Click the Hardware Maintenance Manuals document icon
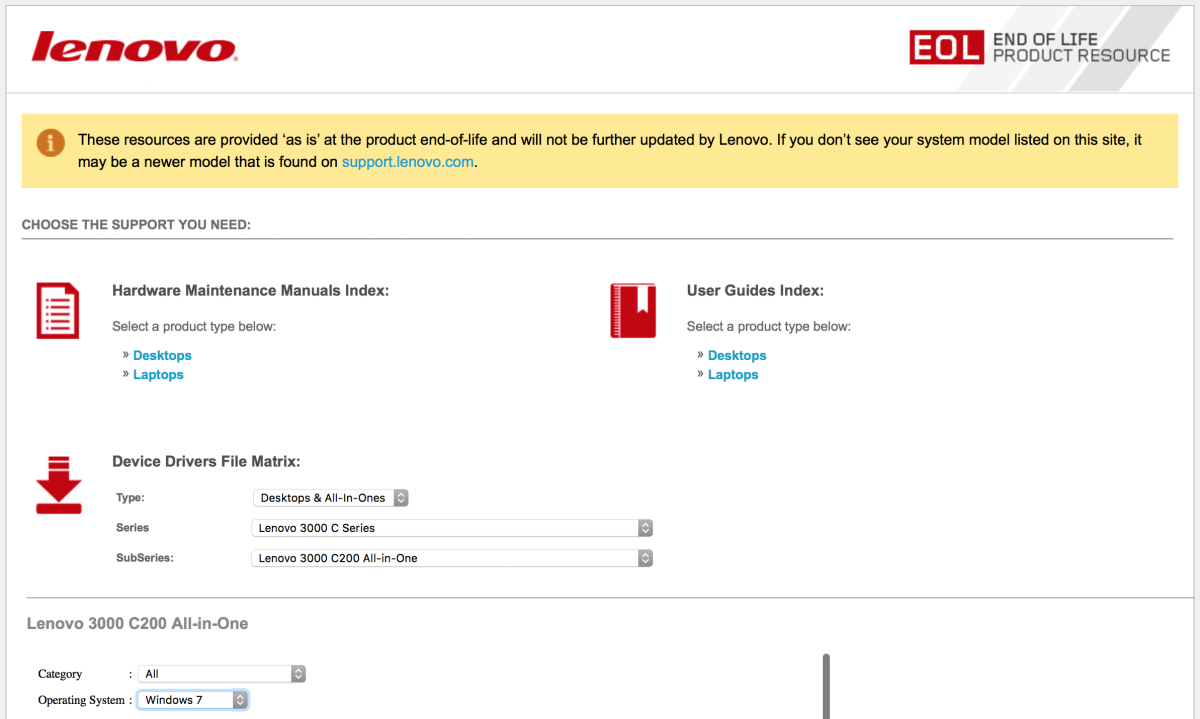 [58, 310]
